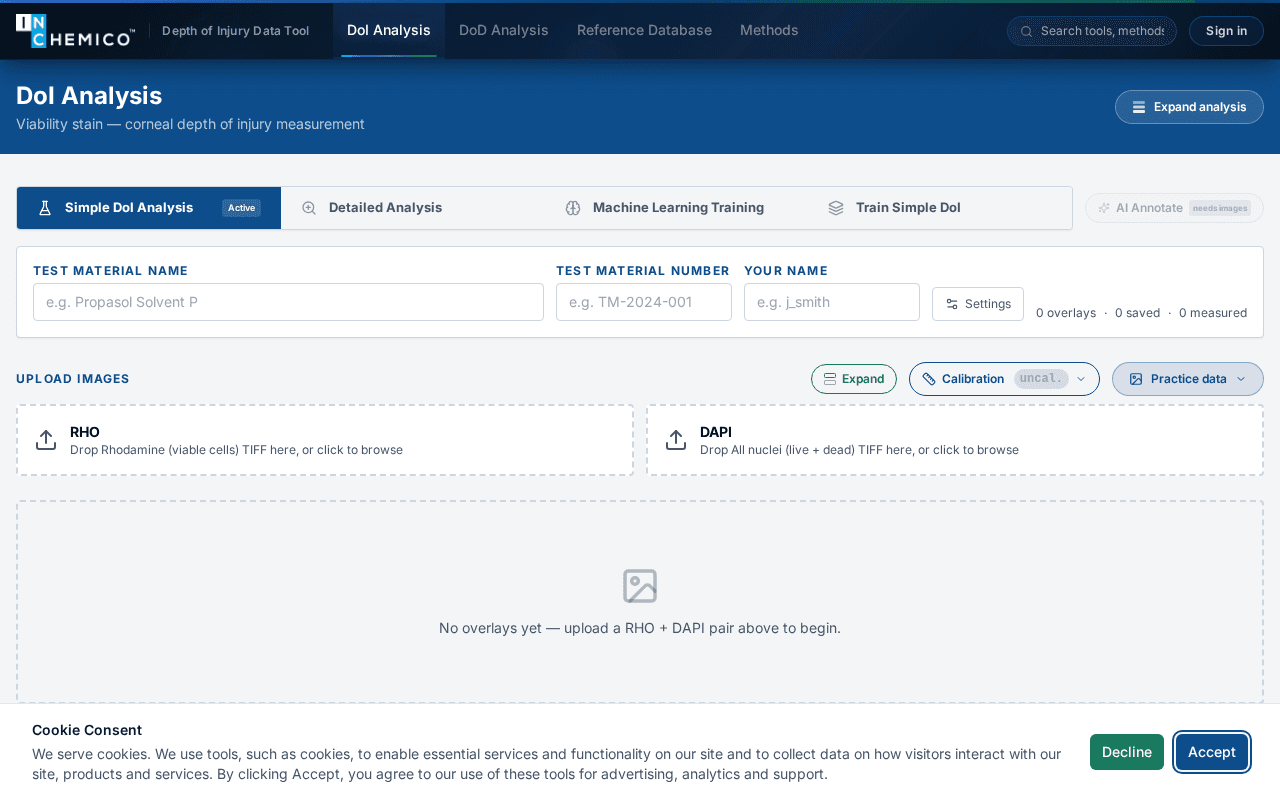Screen dimensions: 1280x800
Task: Click the green Expand button
Action: click(x=854, y=379)
